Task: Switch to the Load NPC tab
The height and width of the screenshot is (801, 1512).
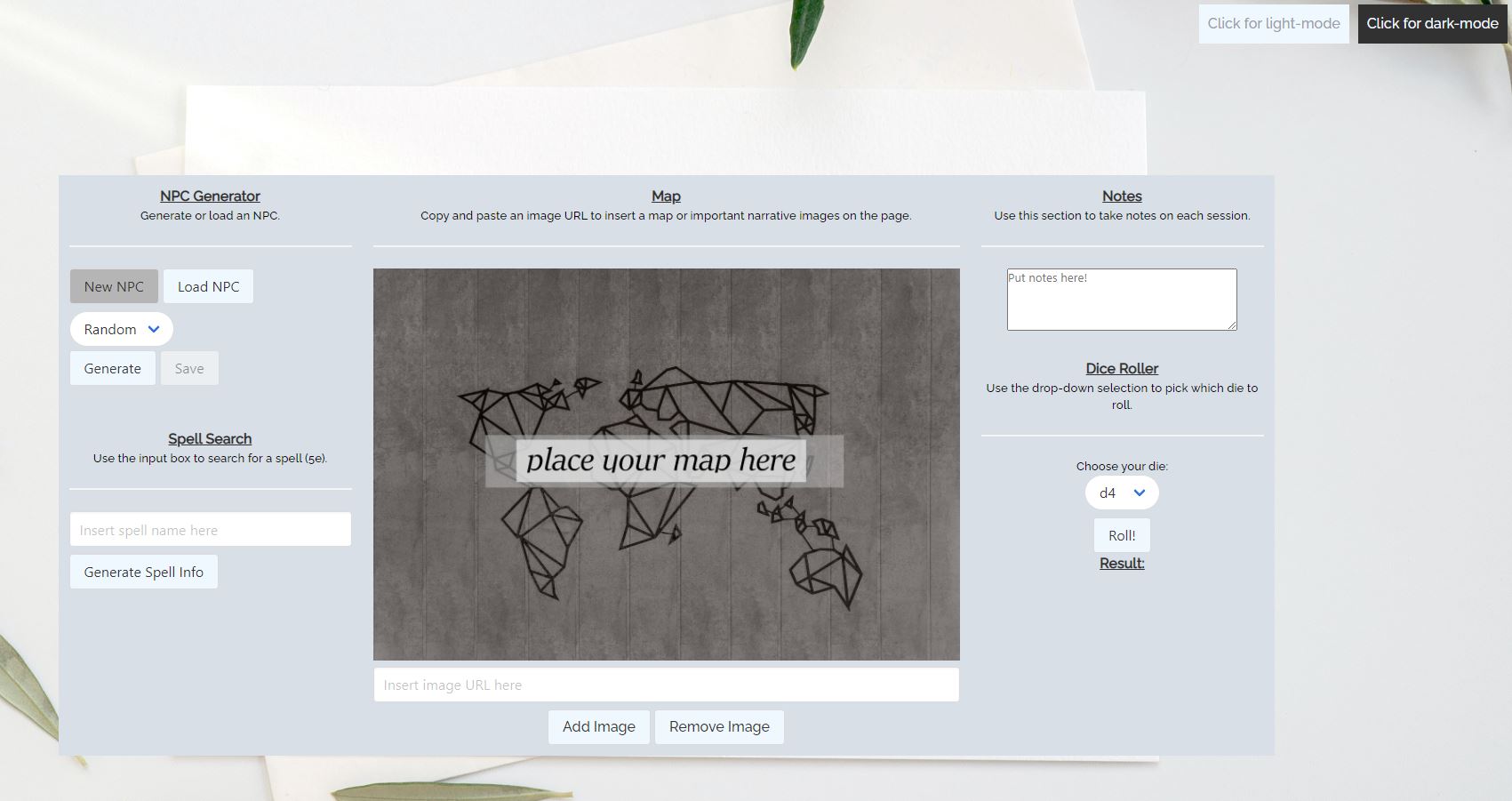Action: point(208,285)
